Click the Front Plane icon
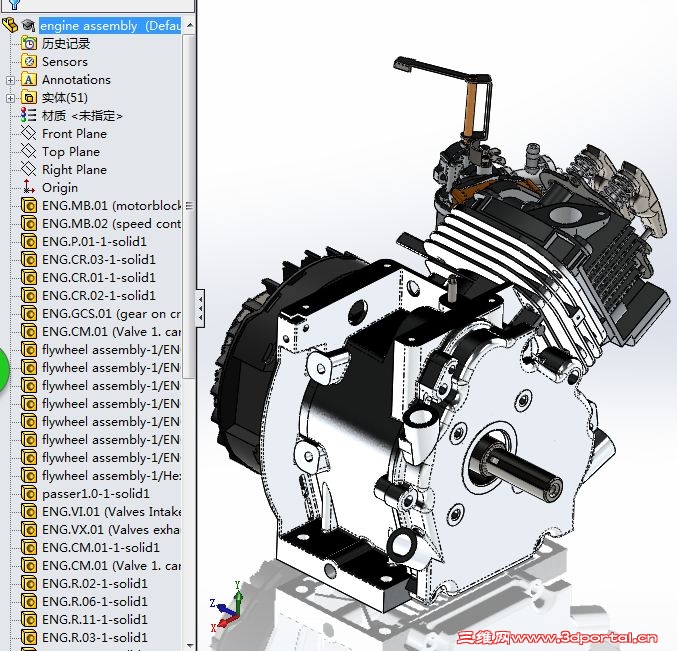677x651 pixels. click(29, 133)
